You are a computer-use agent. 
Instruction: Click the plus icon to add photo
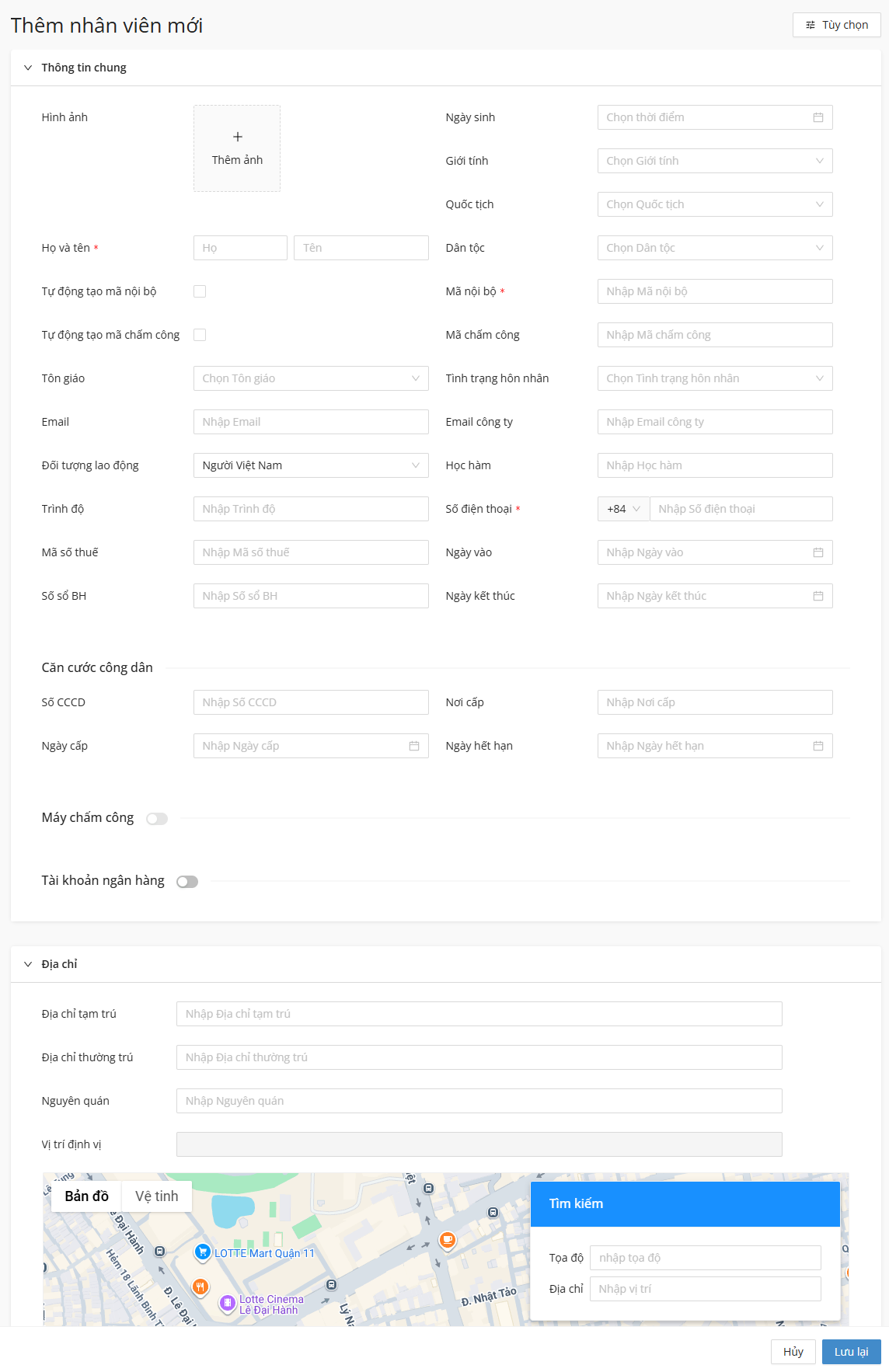(x=237, y=137)
